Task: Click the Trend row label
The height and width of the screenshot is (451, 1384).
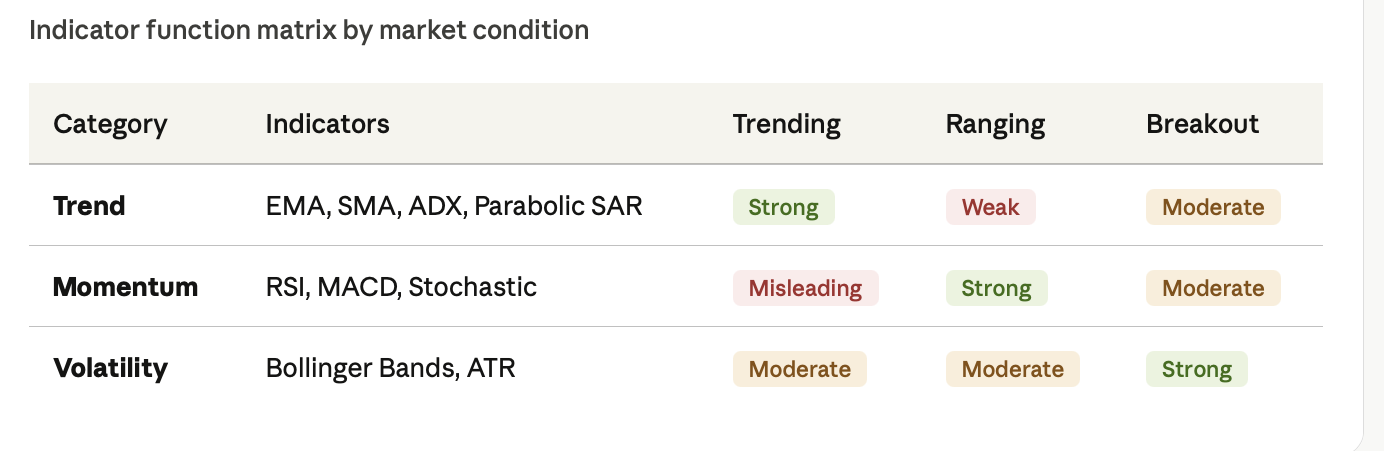Action: 89,206
